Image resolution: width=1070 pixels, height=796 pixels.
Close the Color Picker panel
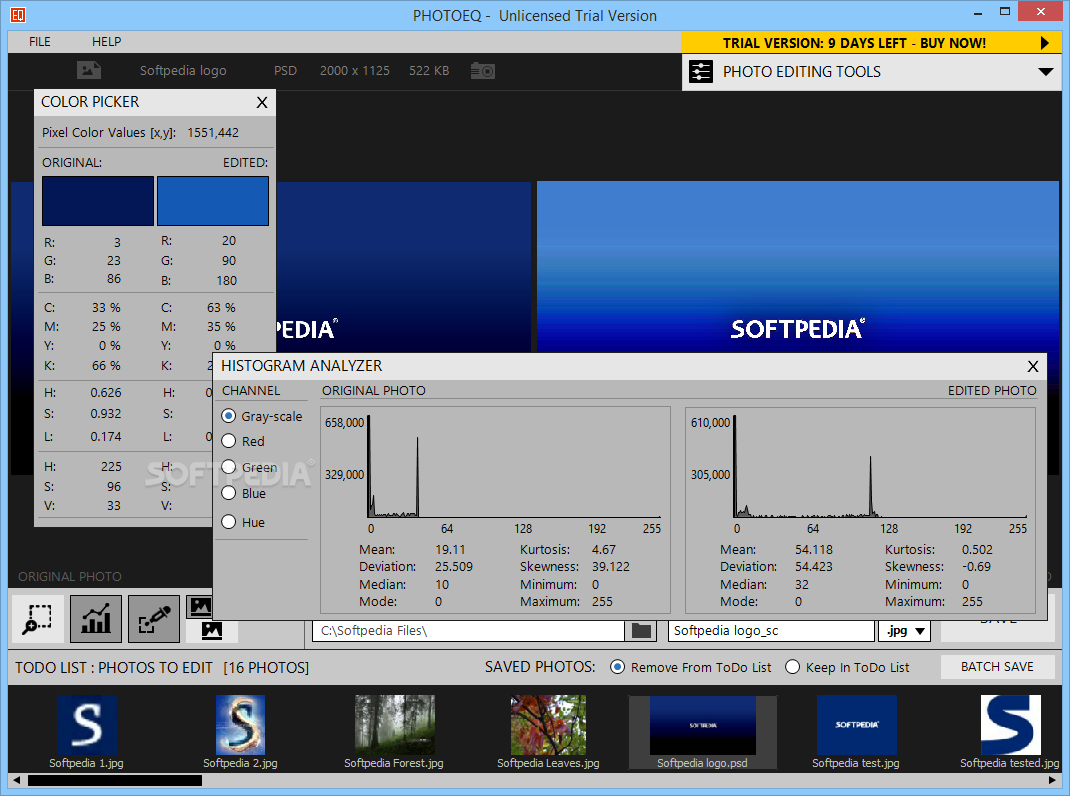click(x=262, y=102)
